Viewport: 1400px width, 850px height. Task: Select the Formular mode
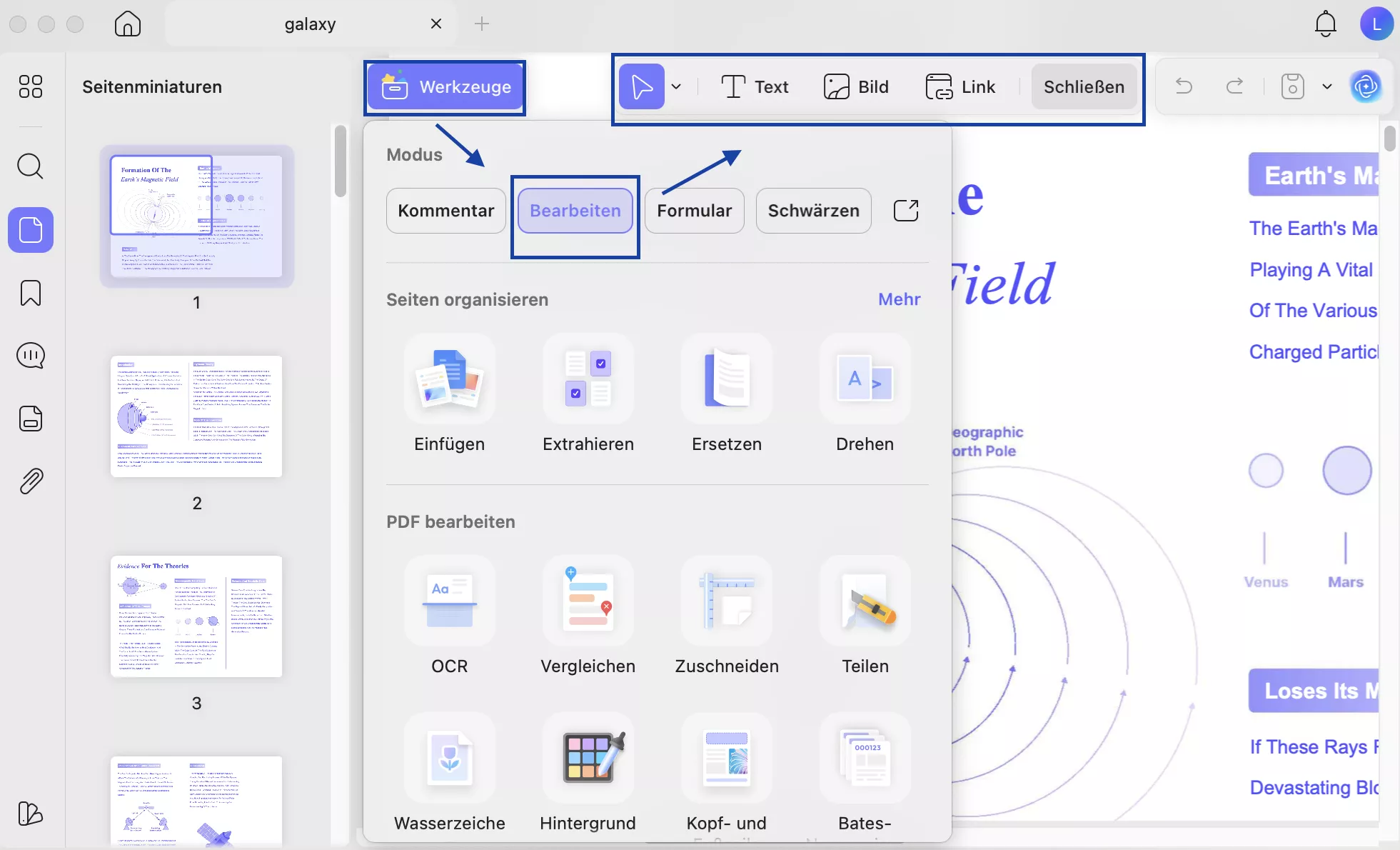(x=694, y=211)
